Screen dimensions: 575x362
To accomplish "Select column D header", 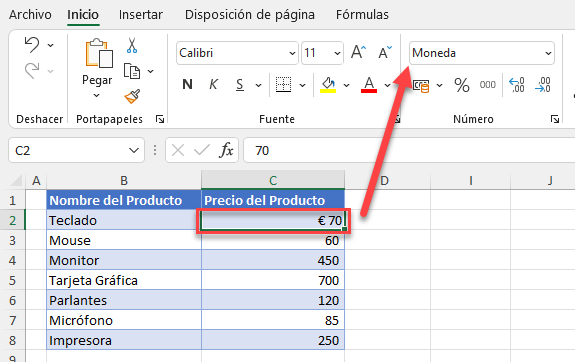I will 387,180.
